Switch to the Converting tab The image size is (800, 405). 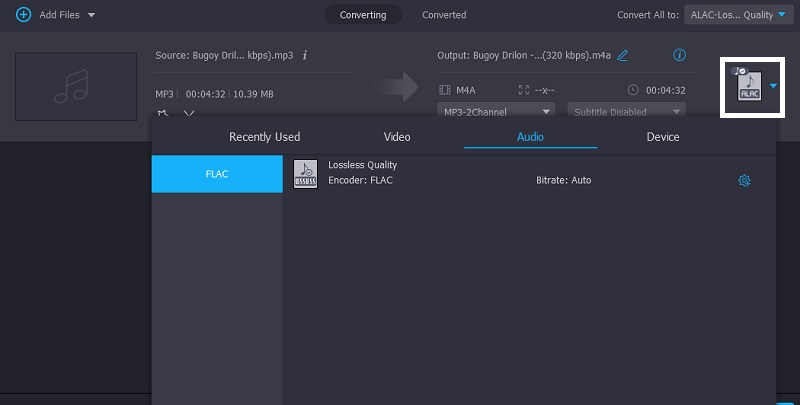(363, 15)
